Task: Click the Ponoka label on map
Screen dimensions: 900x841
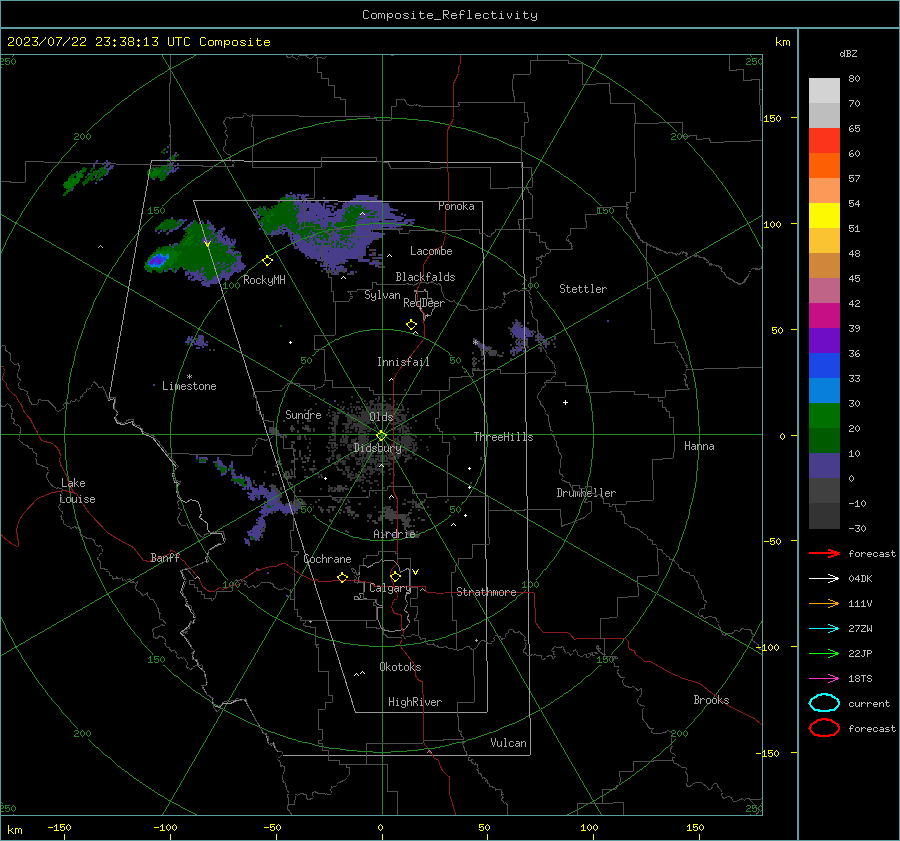Action: click(456, 206)
